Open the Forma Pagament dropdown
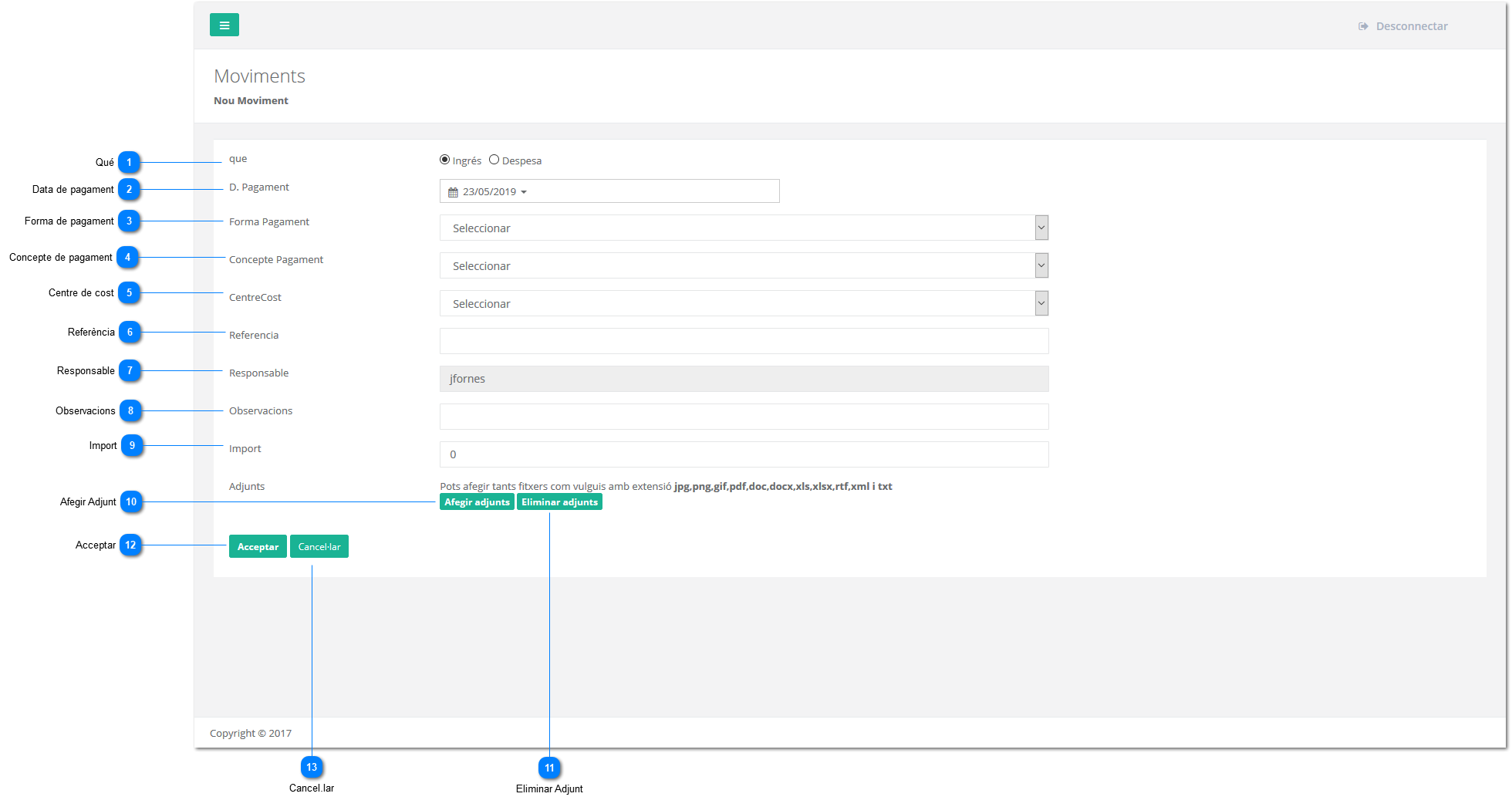Image resolution: width=1512 pixels, height=807 pixels. click(x=743, y=228)
